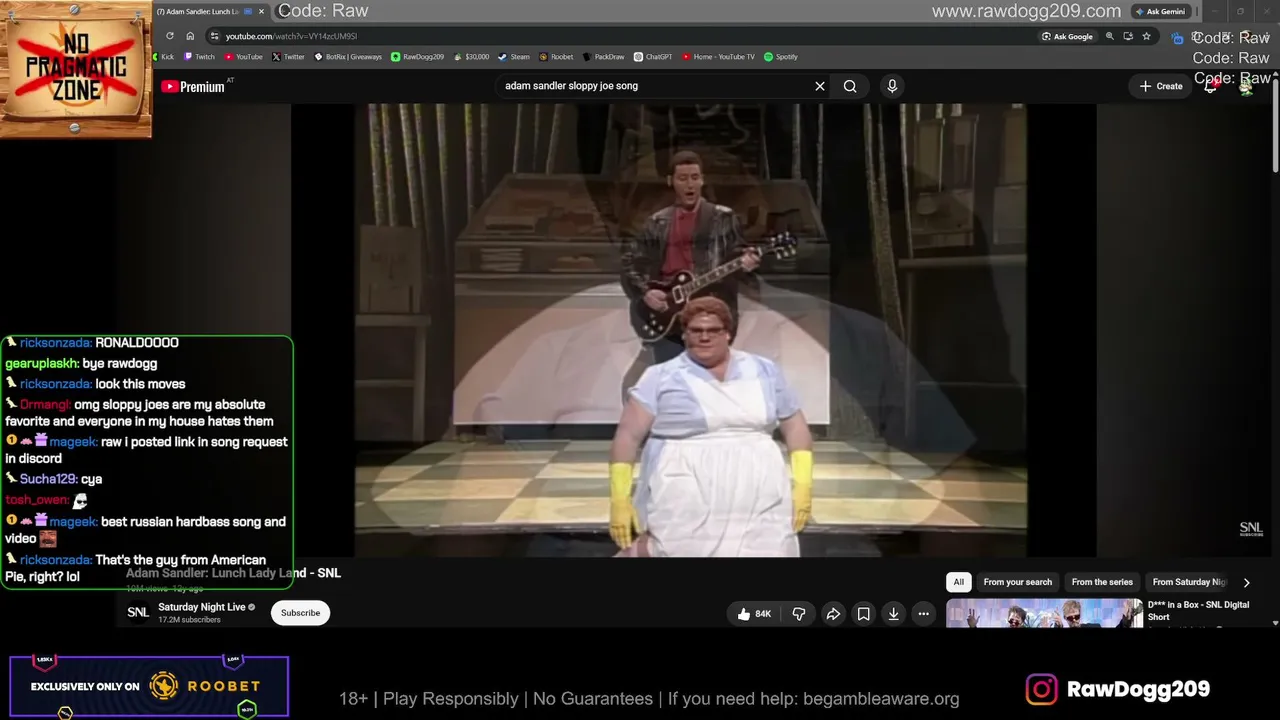
Task: Open the Steam bookmark
Action: point(514,57)
